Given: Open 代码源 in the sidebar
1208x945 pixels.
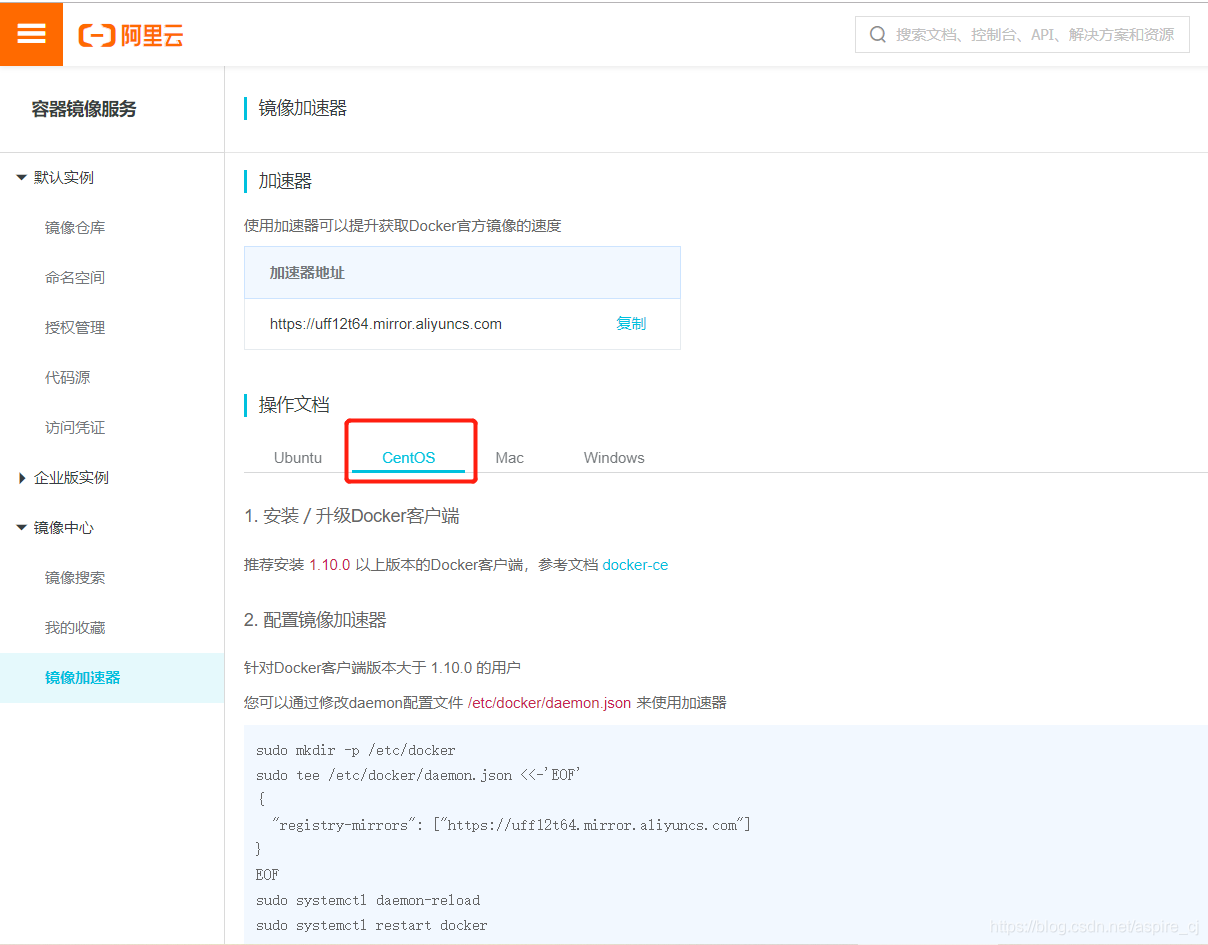Looking at the screenshot, I should [67, 378].
